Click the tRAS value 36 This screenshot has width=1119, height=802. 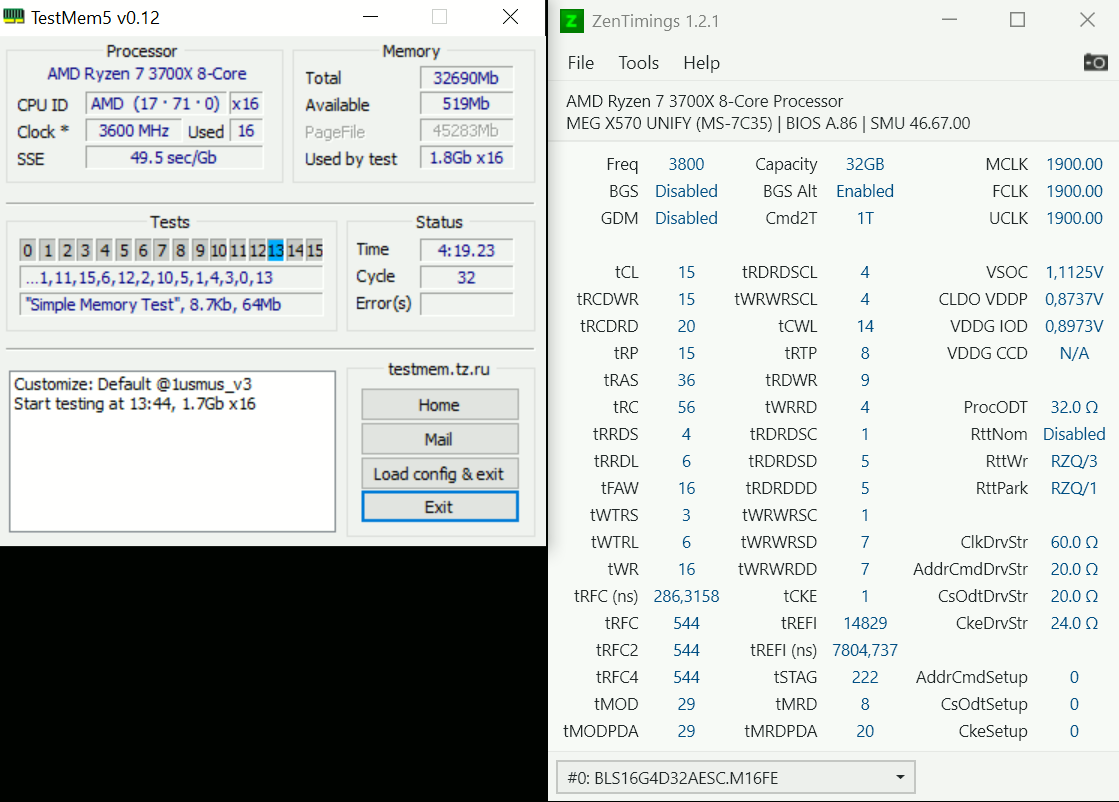pos(687,380)
